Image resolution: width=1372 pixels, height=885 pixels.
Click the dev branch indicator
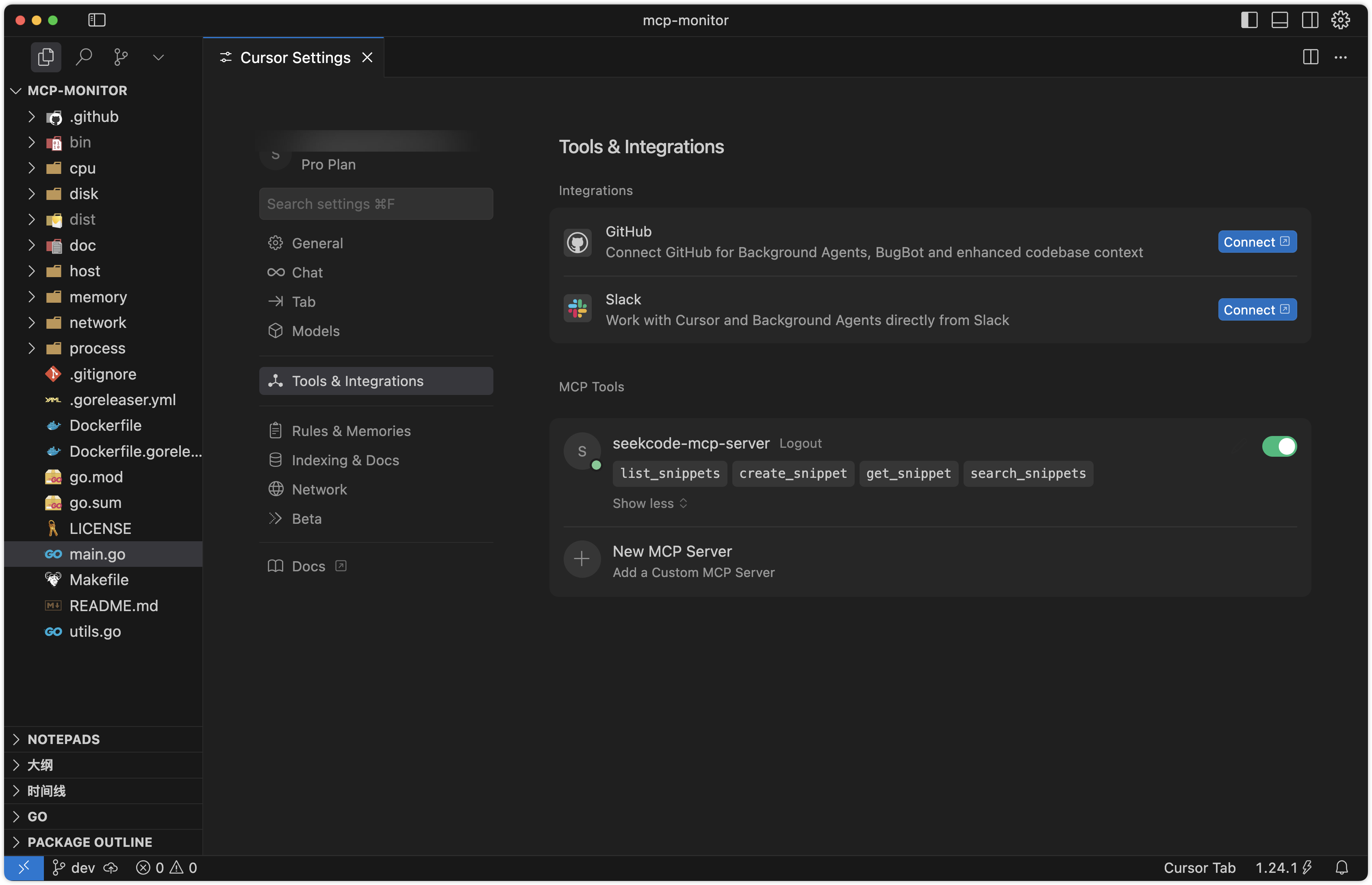point(74,868)
